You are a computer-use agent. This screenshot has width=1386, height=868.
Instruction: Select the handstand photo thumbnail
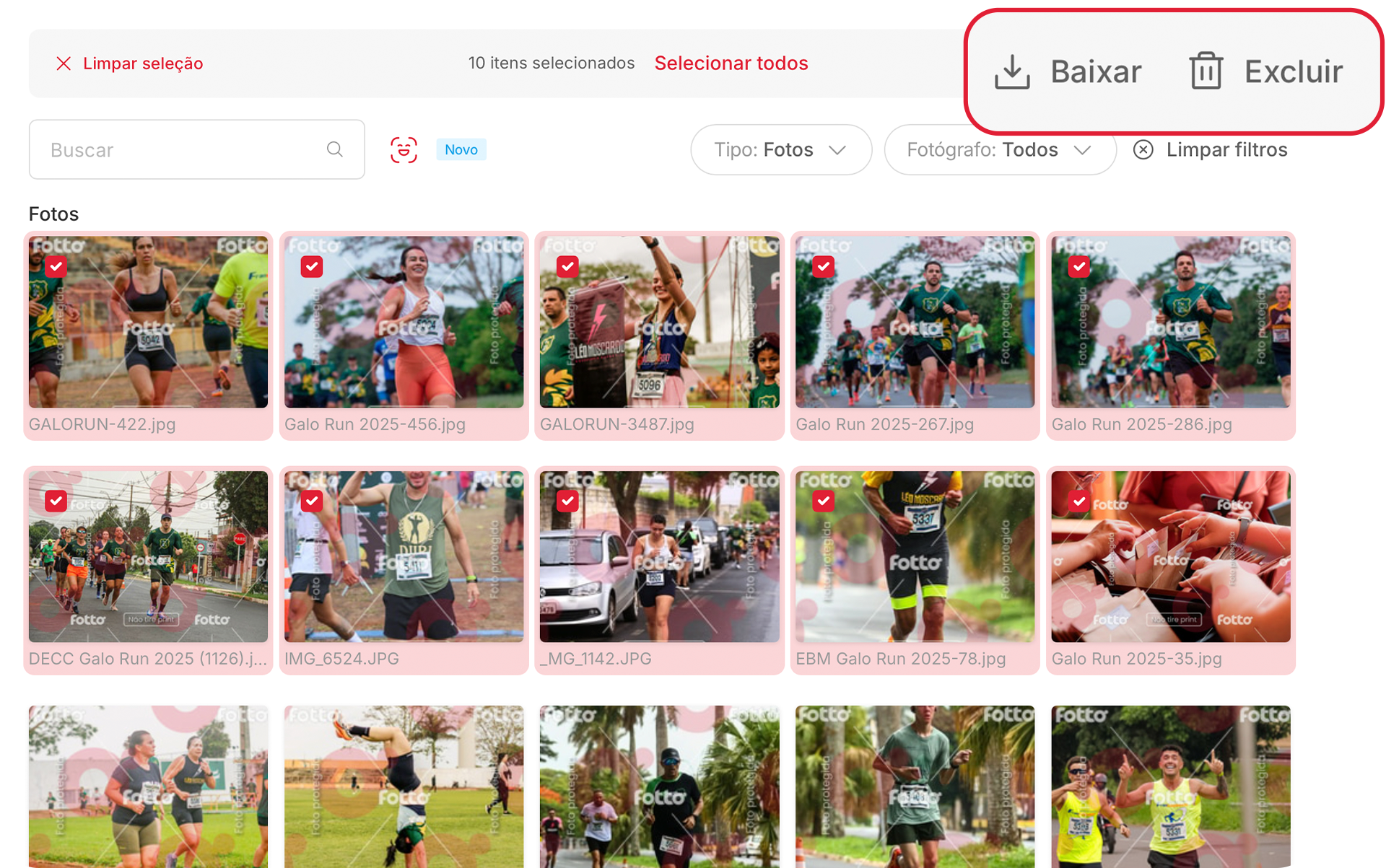404,786
